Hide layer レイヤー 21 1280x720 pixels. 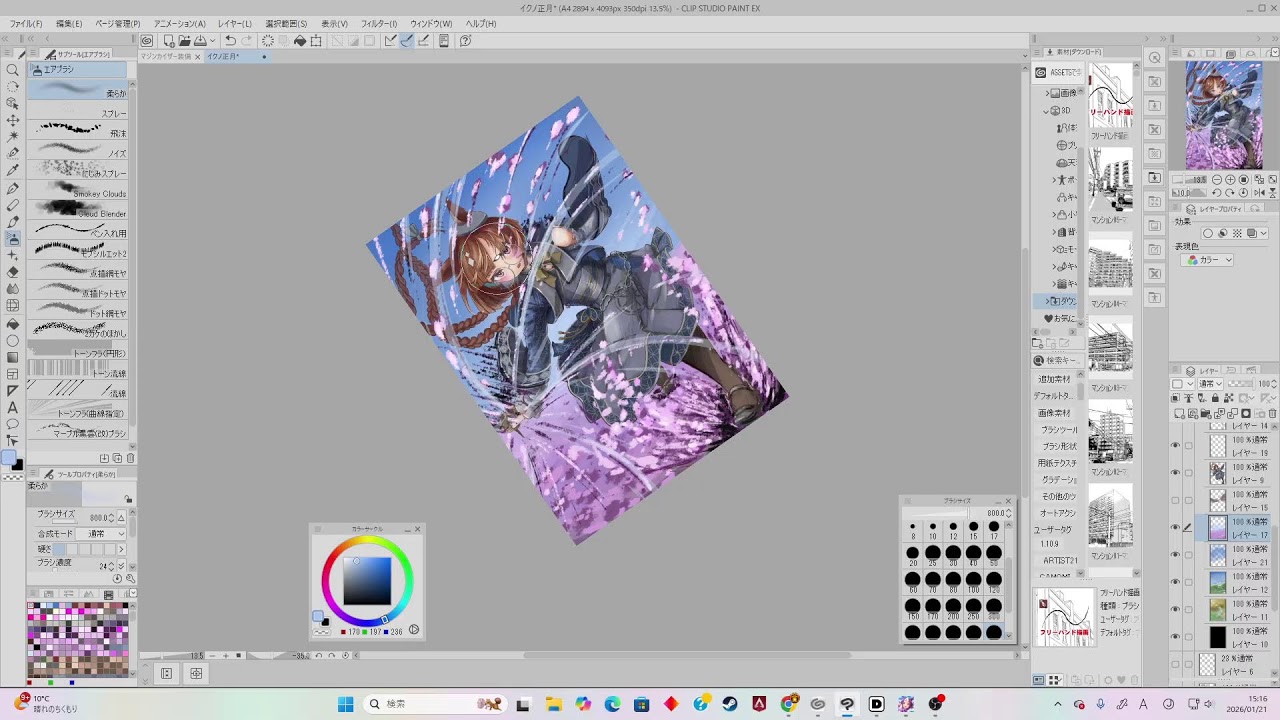click(x=1175, y=555)
